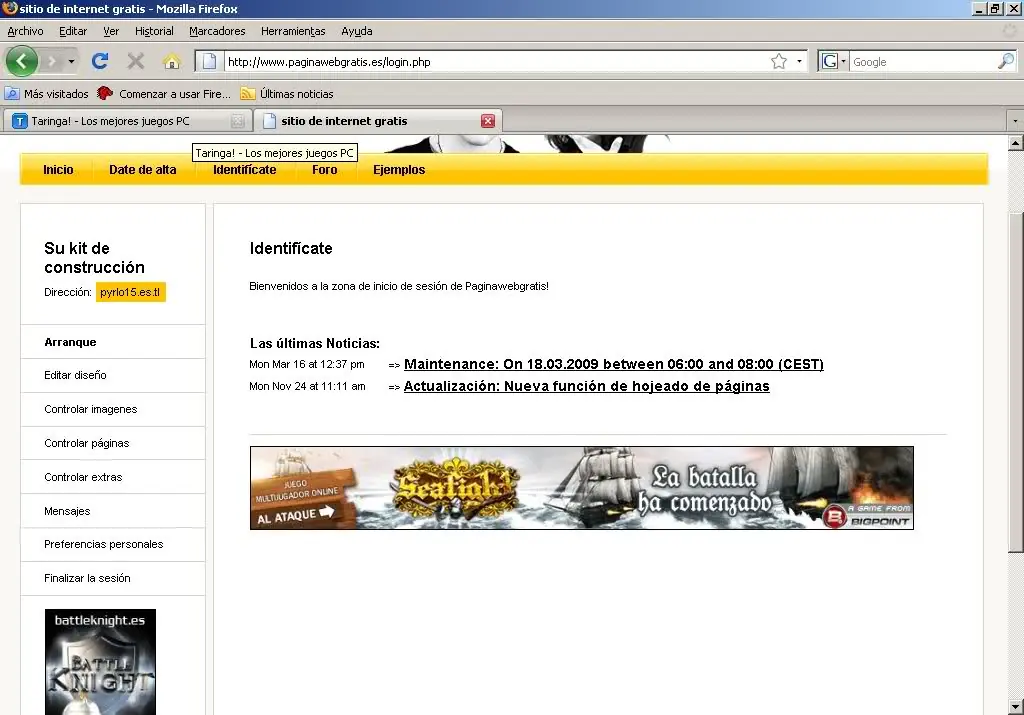Click the search magnifier icon
Viewport: 1024px width, 715px height.
point(1005,62)
